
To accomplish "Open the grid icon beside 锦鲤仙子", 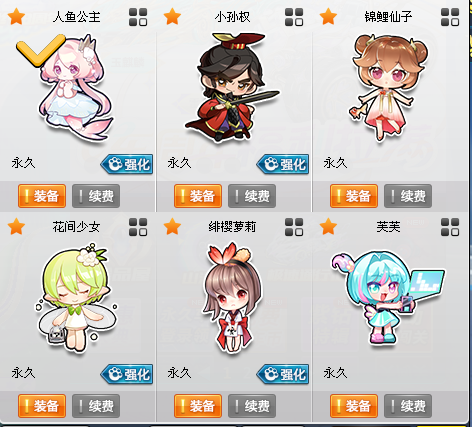I will [x=450, y=17].
